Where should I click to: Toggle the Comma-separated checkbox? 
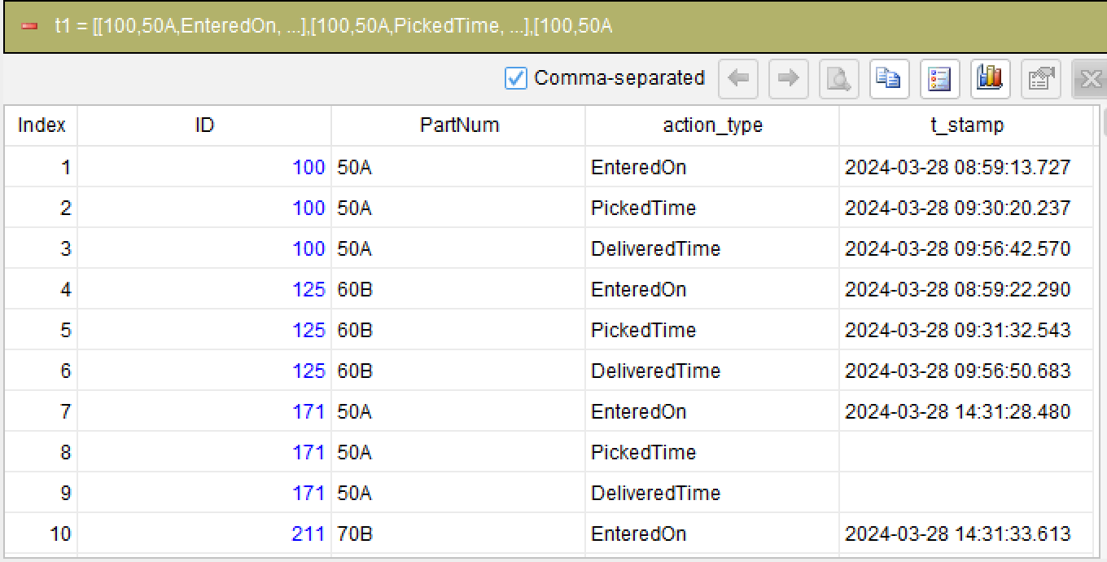(516, 78)
